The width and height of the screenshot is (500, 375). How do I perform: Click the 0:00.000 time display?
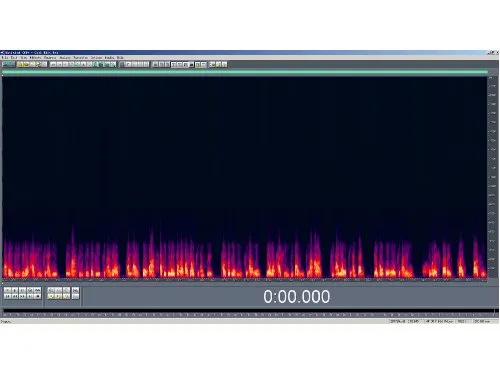pyautogui.click(x=297, y=296)
